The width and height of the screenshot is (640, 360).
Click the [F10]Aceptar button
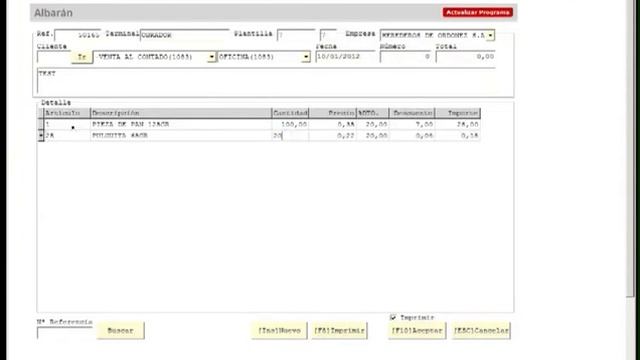(x=417, y=330)
